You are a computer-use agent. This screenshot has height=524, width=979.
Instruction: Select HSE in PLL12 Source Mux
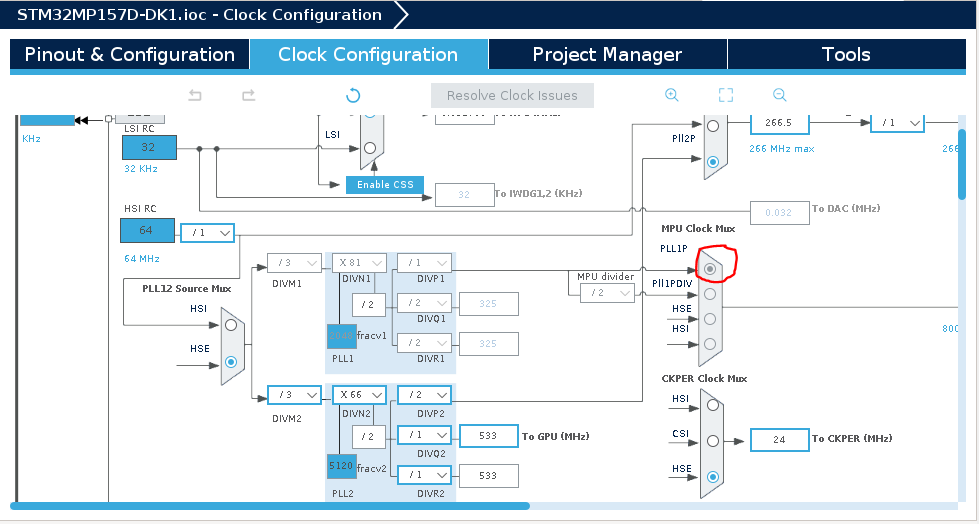(231, 362)
